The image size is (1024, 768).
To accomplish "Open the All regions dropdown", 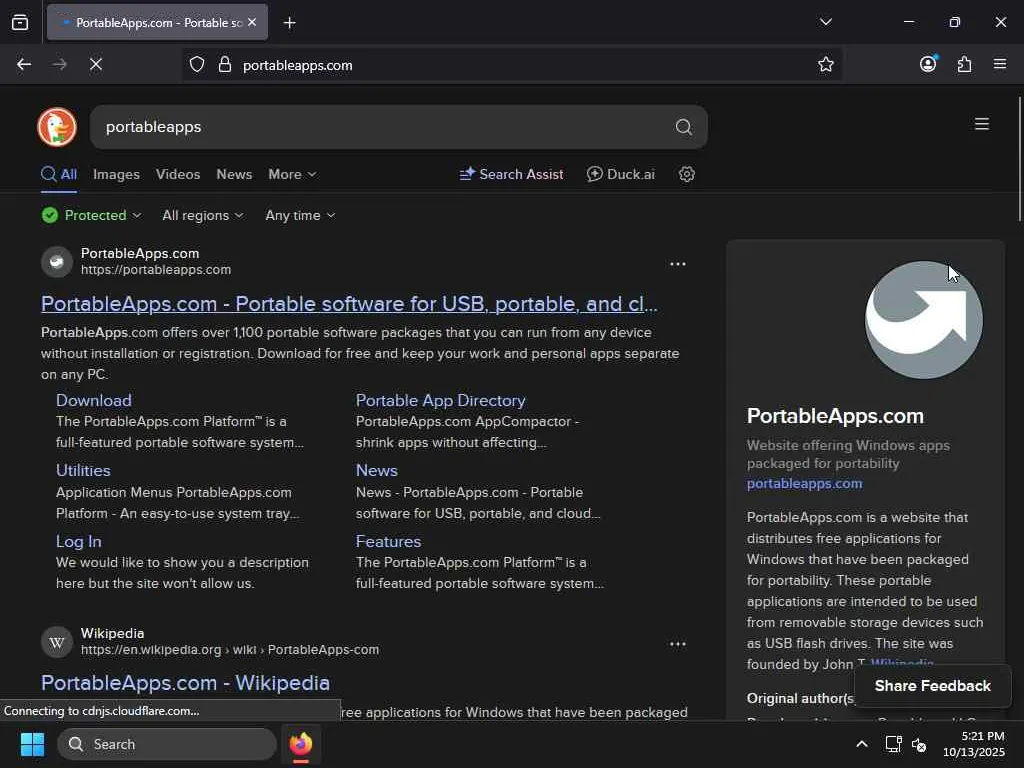I will click(202, 215).
